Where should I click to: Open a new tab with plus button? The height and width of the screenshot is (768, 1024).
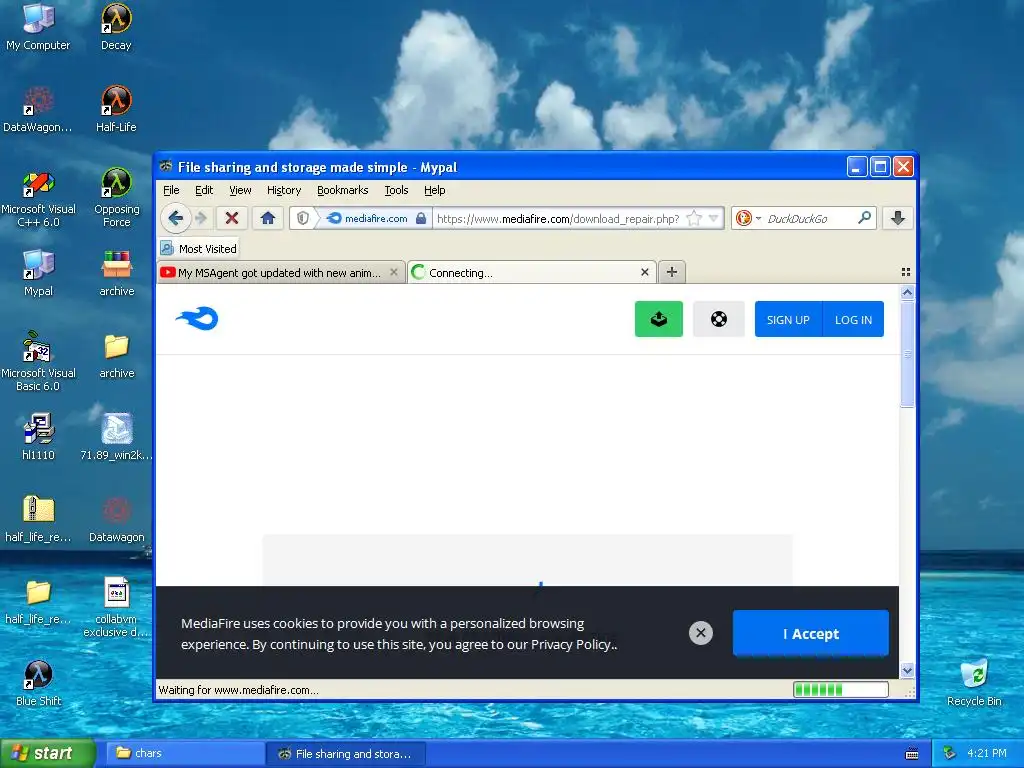point(671,272)
